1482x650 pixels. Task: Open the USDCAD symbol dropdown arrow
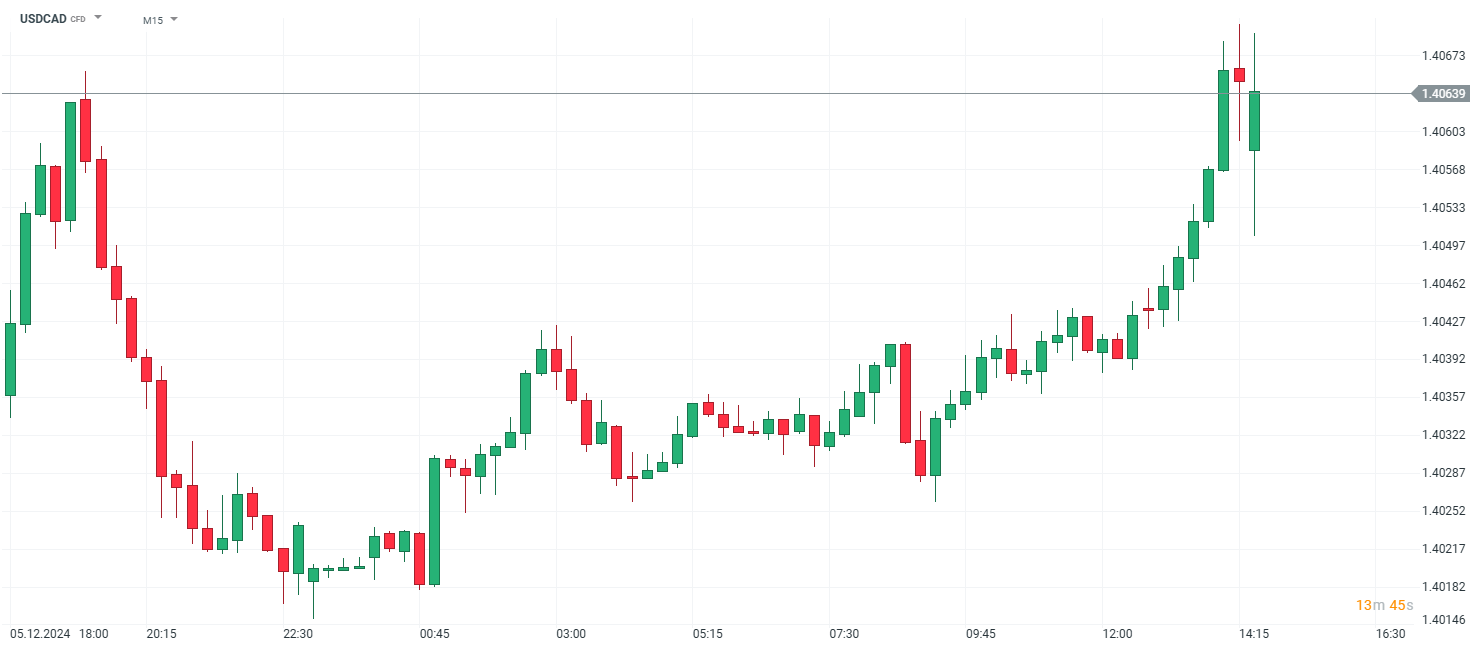pyautogui.click(x=98, y=18)
